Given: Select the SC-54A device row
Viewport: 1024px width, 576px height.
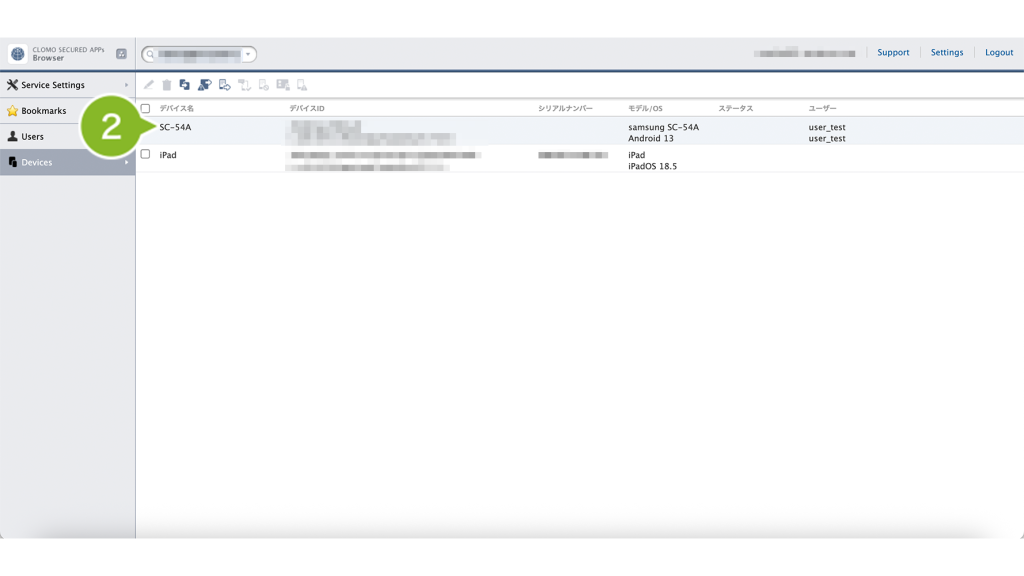Looking at the screenshot, I should pos(176,128).
